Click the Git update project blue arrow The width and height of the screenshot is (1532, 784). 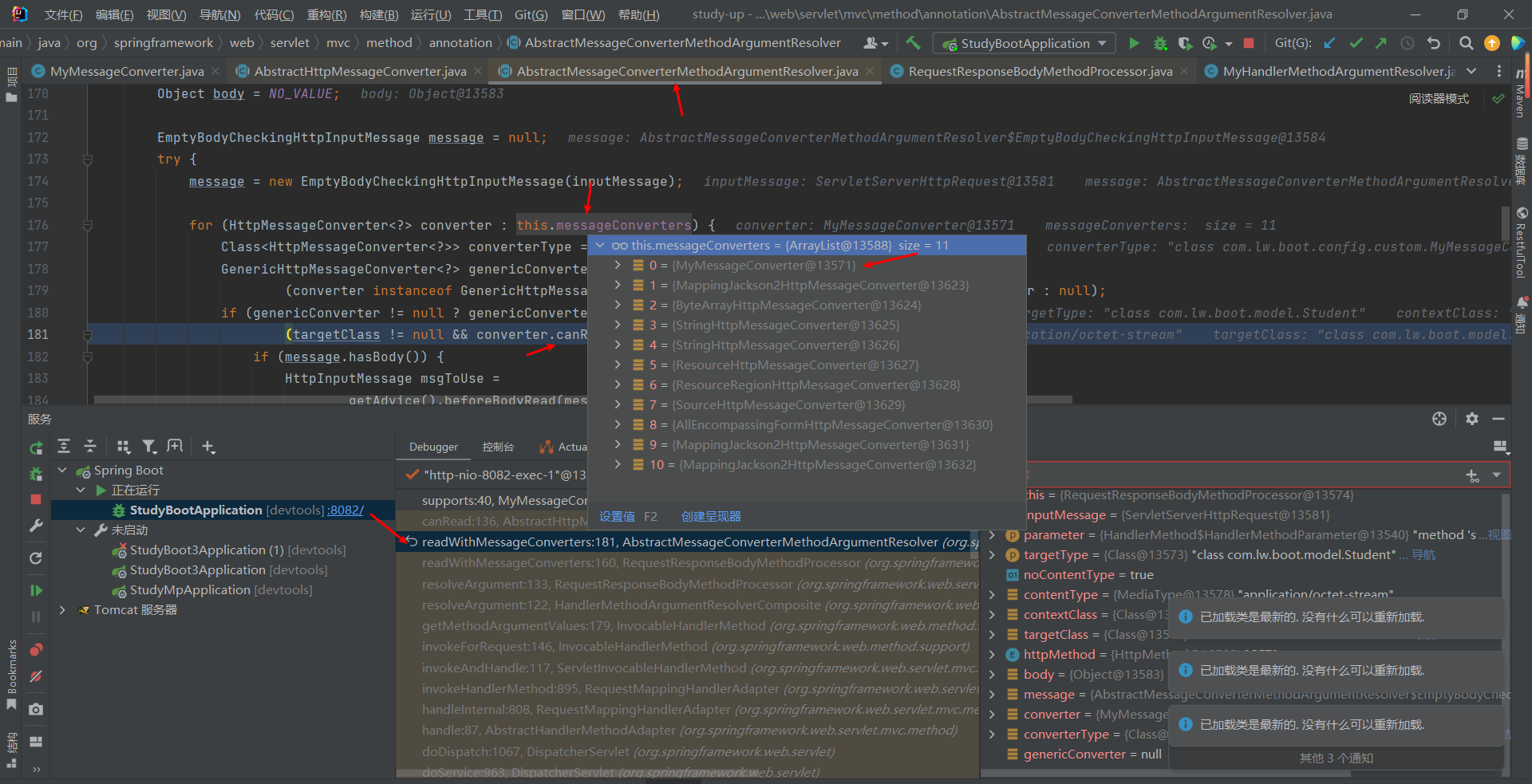coord(1330,43)
